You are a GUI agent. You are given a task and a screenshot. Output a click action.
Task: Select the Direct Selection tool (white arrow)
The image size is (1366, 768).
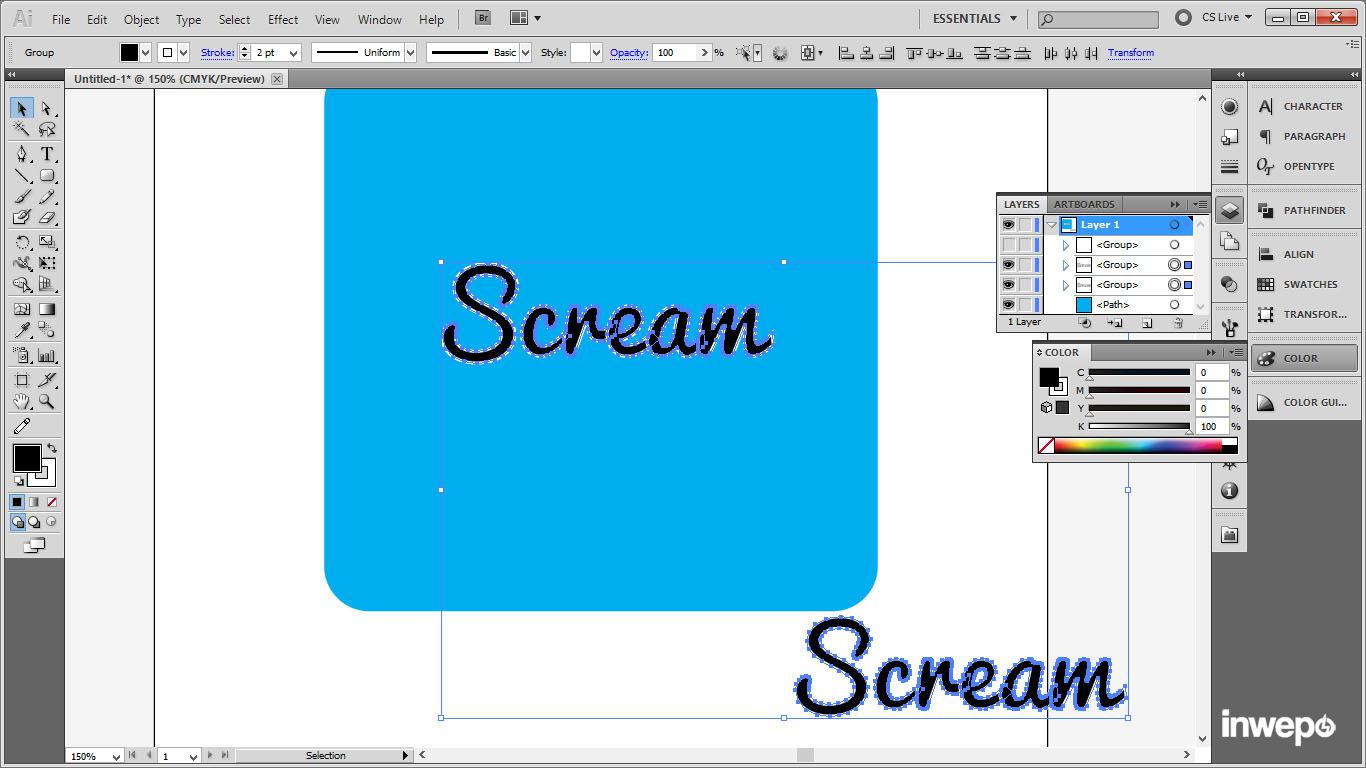coord(46,108)
